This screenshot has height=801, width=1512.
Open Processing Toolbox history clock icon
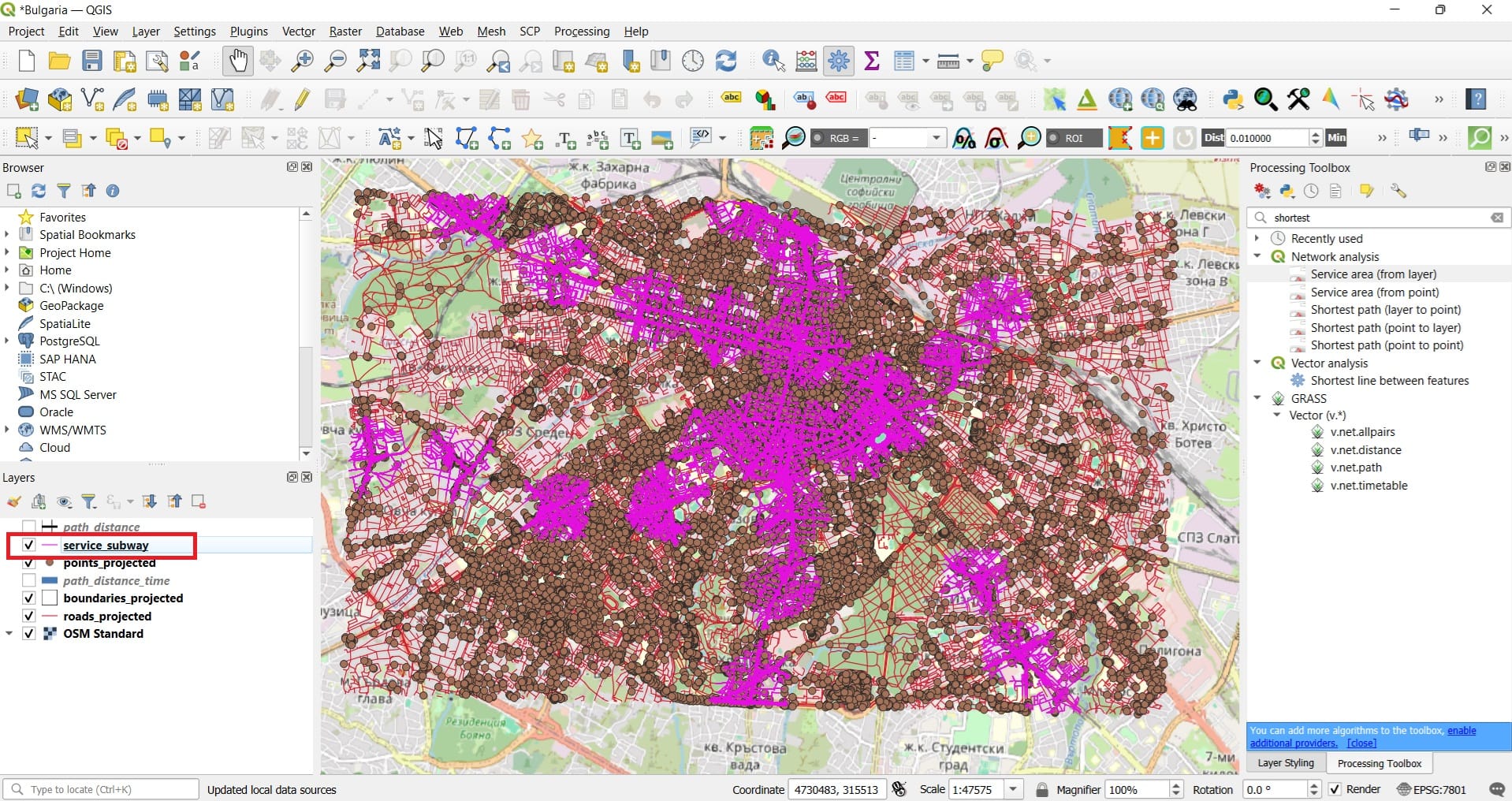1311,191
